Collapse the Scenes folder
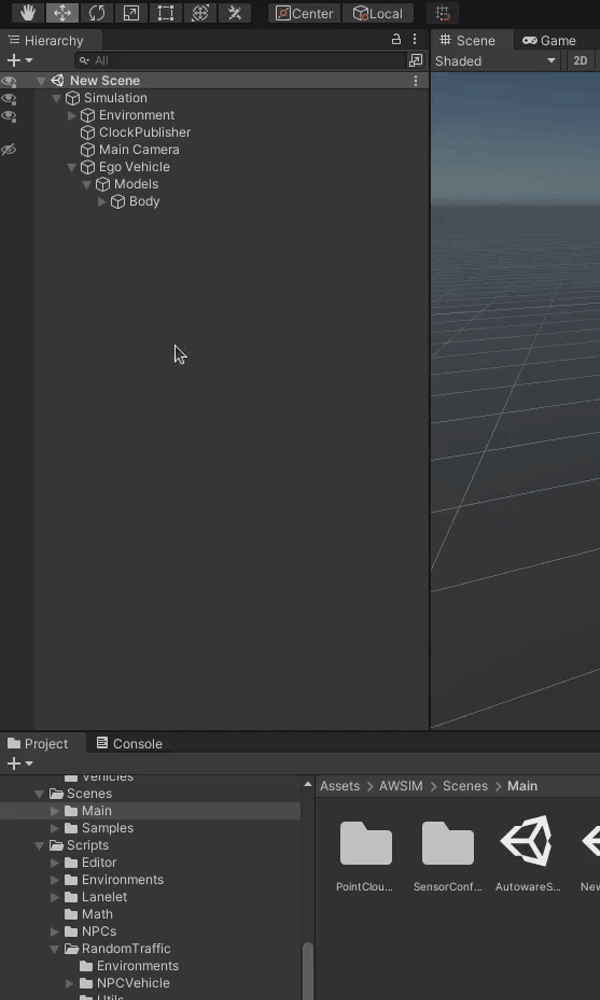 (x=40, y=793)
